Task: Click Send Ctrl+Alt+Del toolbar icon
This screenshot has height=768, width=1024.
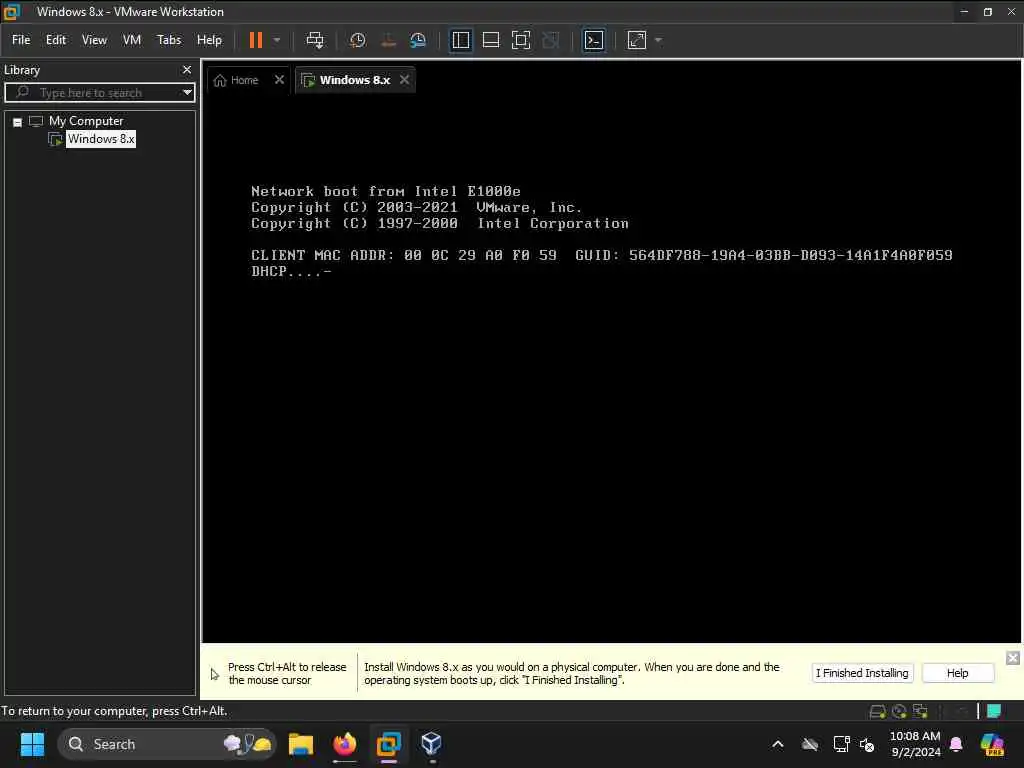Action: click(315, 40)
